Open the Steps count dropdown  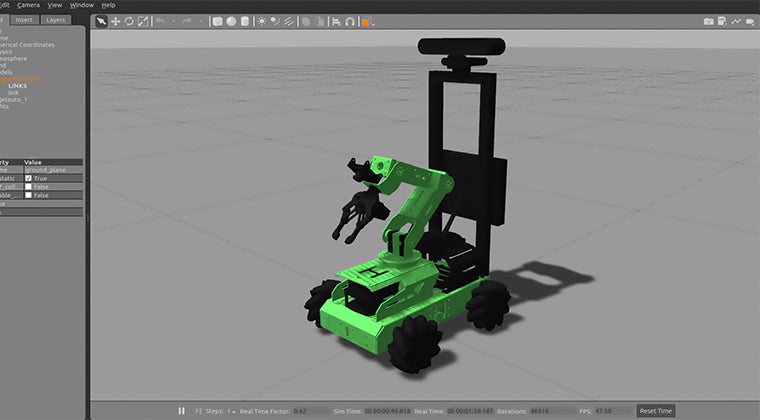point(233,411)
